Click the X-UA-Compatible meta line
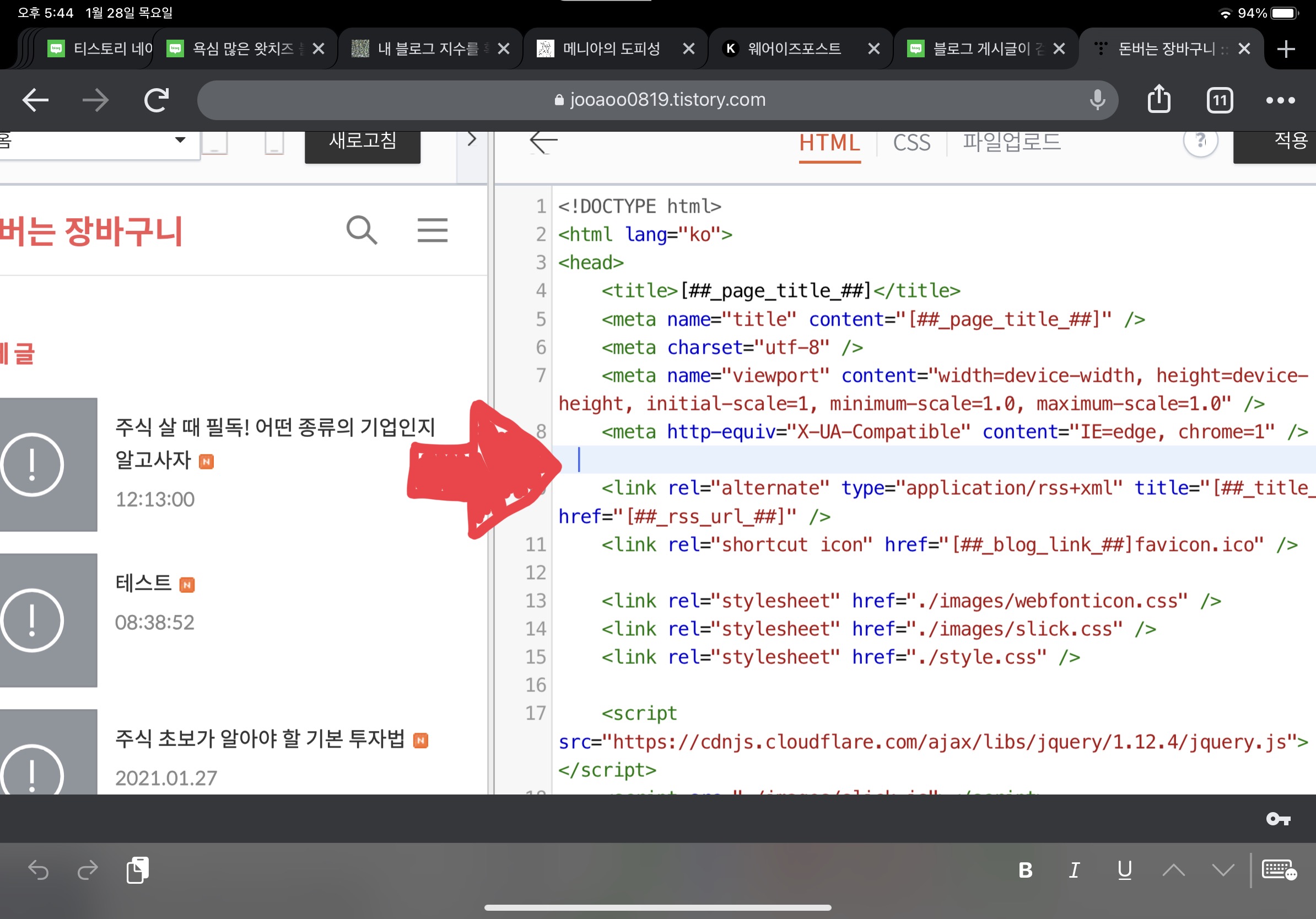This screenshot has width=1316, height=919. (x=954, y=431)
